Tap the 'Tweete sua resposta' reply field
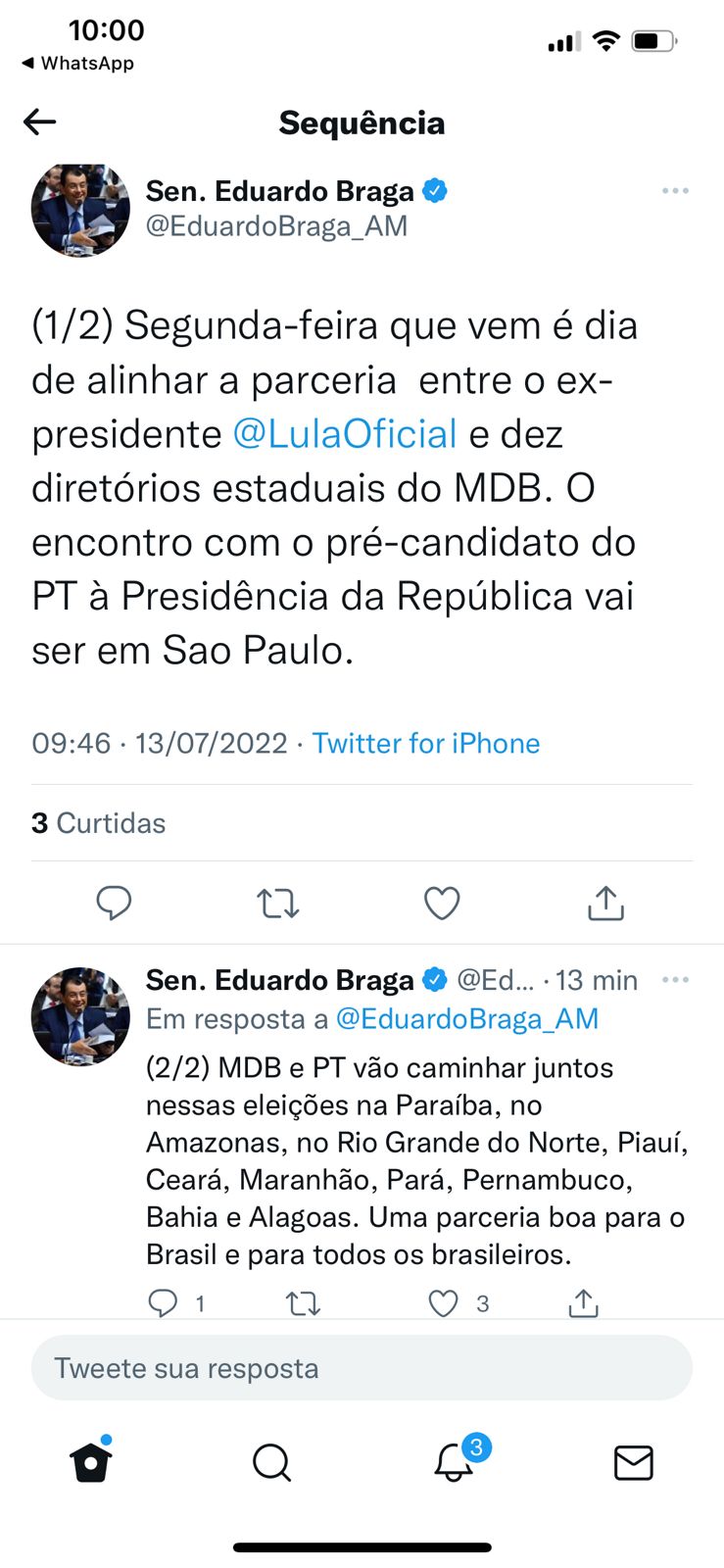This screenshot has width=724, height=1568. point(362,1368)
